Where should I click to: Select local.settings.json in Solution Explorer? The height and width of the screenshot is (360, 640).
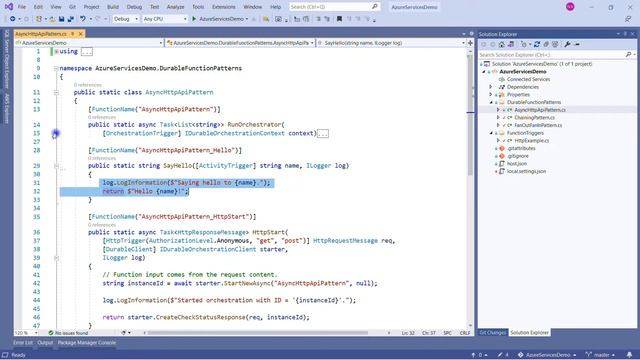[527, 171]
